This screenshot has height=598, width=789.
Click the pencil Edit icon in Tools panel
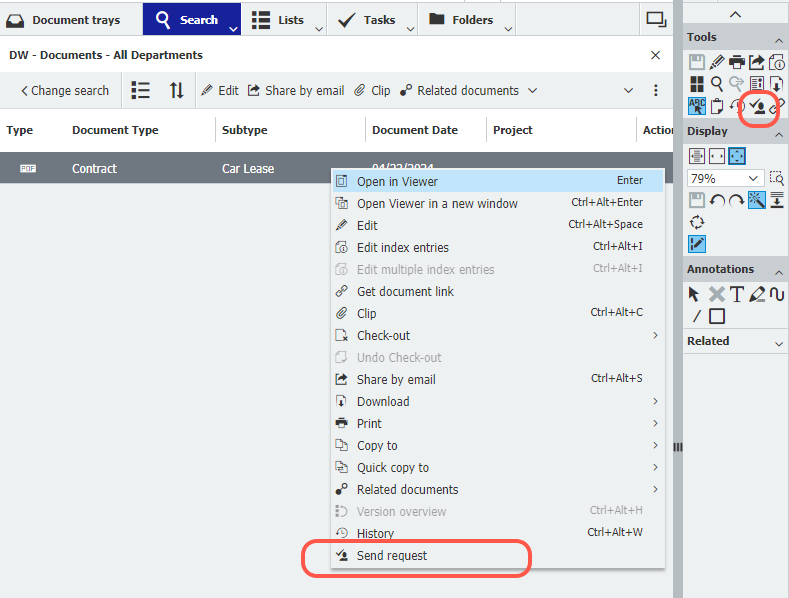coord(717,62)
